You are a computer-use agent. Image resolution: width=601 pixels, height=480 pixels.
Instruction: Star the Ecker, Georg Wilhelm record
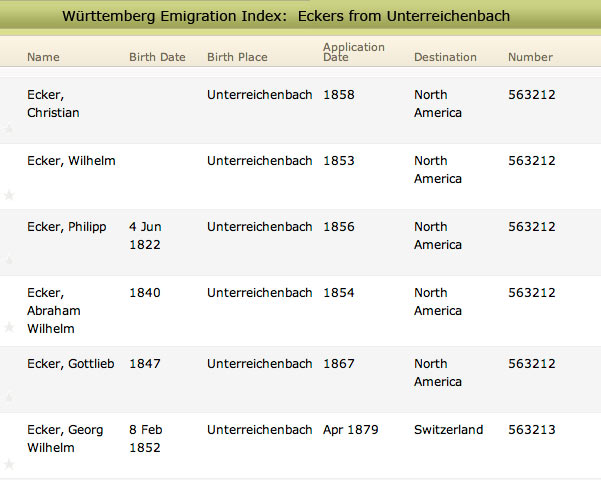pyautogui.click(x=9, y=464)
